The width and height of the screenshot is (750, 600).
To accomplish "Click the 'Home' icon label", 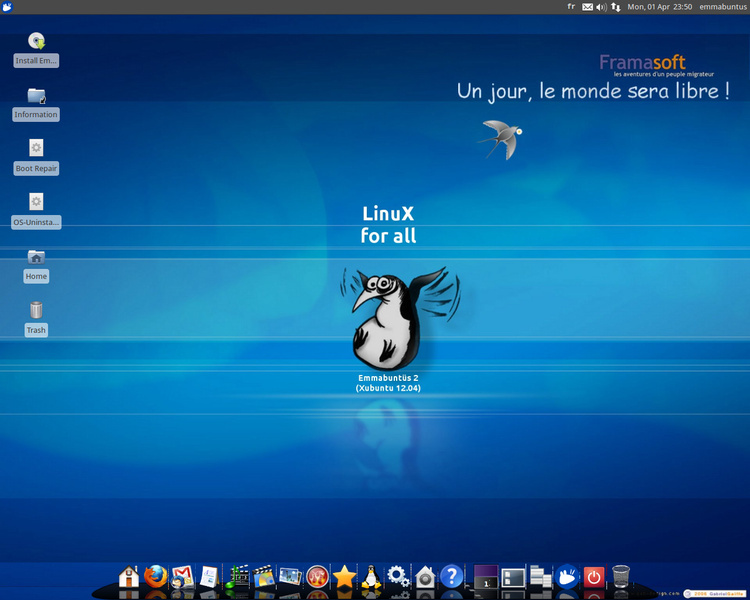I will pyautogui.click(x=36, y=276).
